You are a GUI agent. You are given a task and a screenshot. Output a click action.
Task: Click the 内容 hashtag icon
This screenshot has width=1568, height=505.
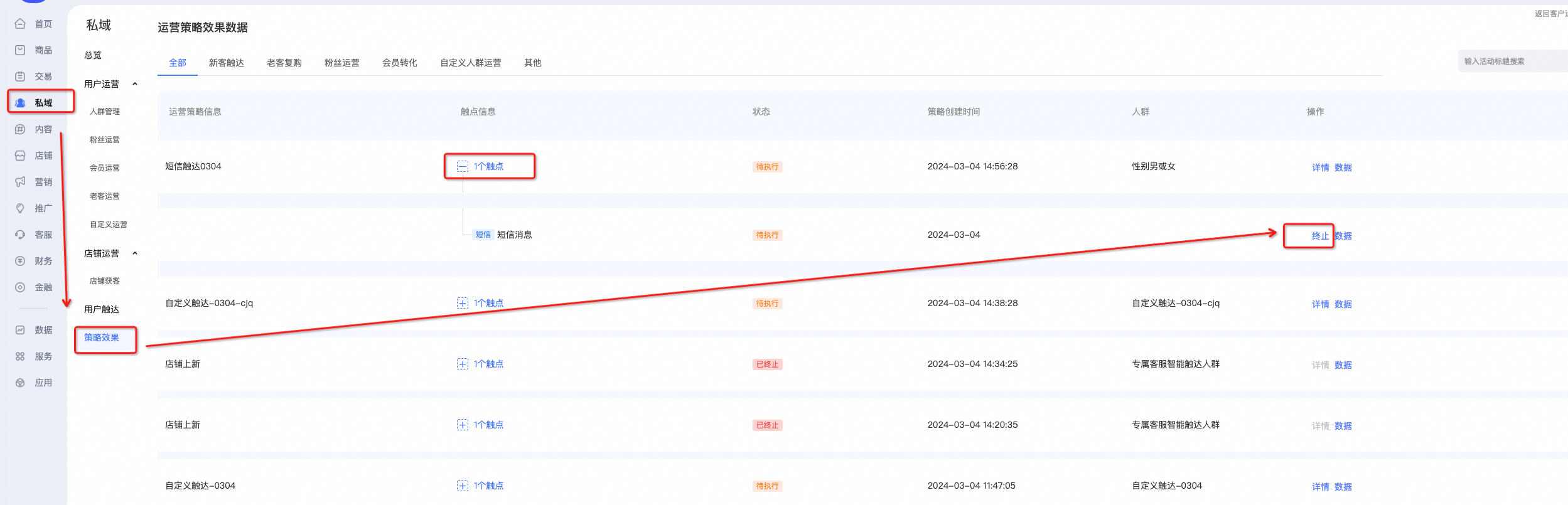coord(20,129)
